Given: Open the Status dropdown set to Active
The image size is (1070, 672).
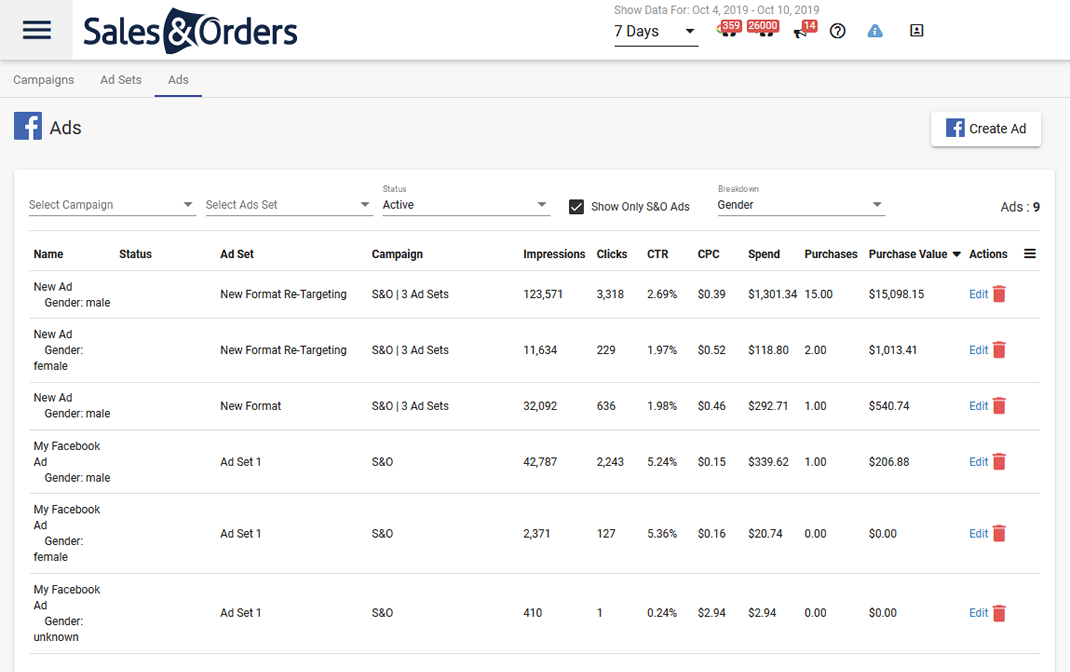Looking at the screenshot, I should [466, 204].
